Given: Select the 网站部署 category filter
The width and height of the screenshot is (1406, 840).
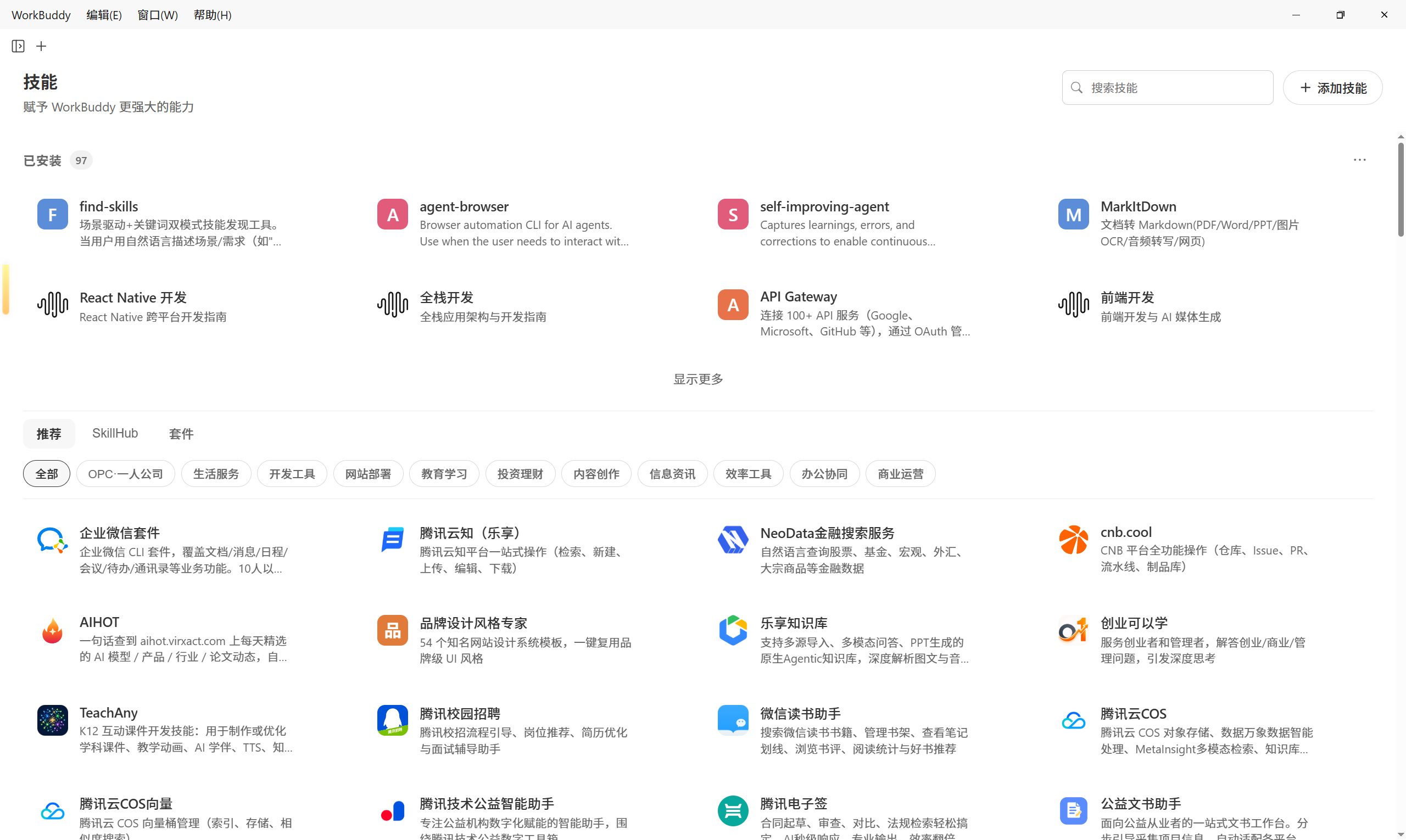Looking at the screenshot, I should tap(368, 474).
